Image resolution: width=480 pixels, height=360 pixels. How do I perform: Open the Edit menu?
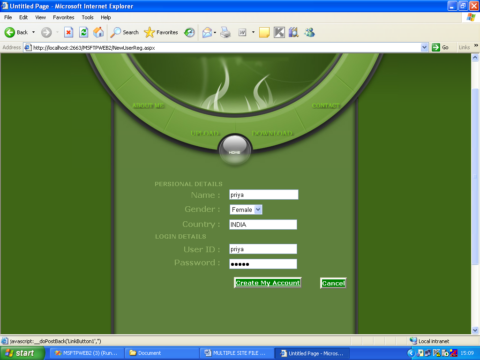click(23, 17)
